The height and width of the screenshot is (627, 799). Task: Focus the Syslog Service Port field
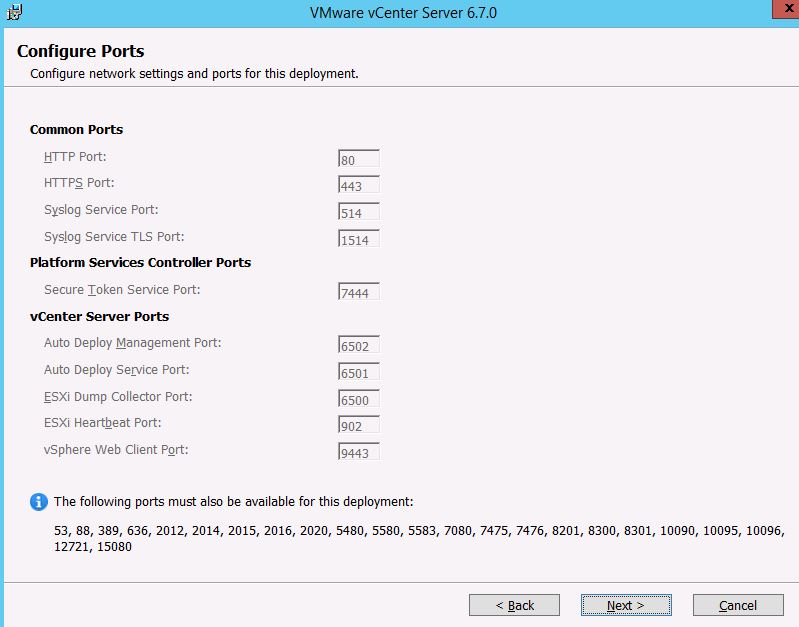click(359, 212)
